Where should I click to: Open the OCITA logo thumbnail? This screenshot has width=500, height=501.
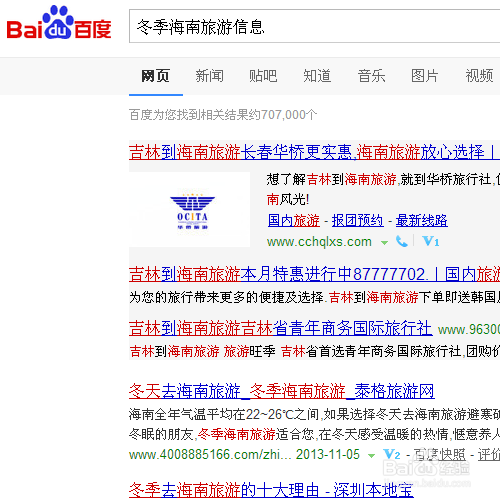(189, 210)
